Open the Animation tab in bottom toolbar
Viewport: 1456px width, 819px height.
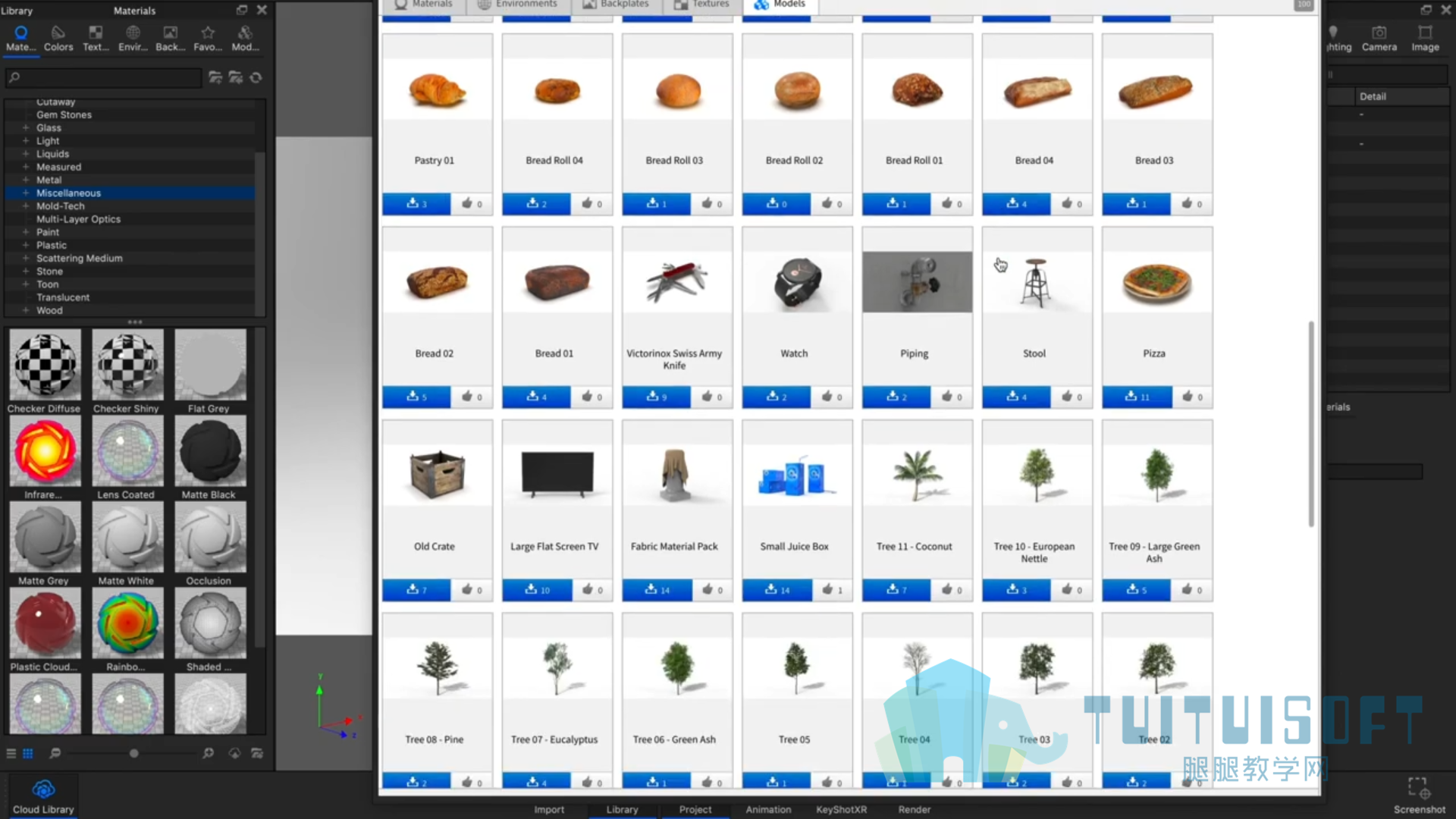click(768, 809)
